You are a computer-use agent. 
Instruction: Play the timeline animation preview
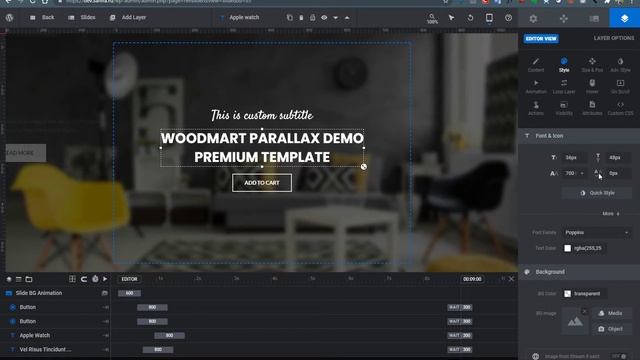(105, 279)
